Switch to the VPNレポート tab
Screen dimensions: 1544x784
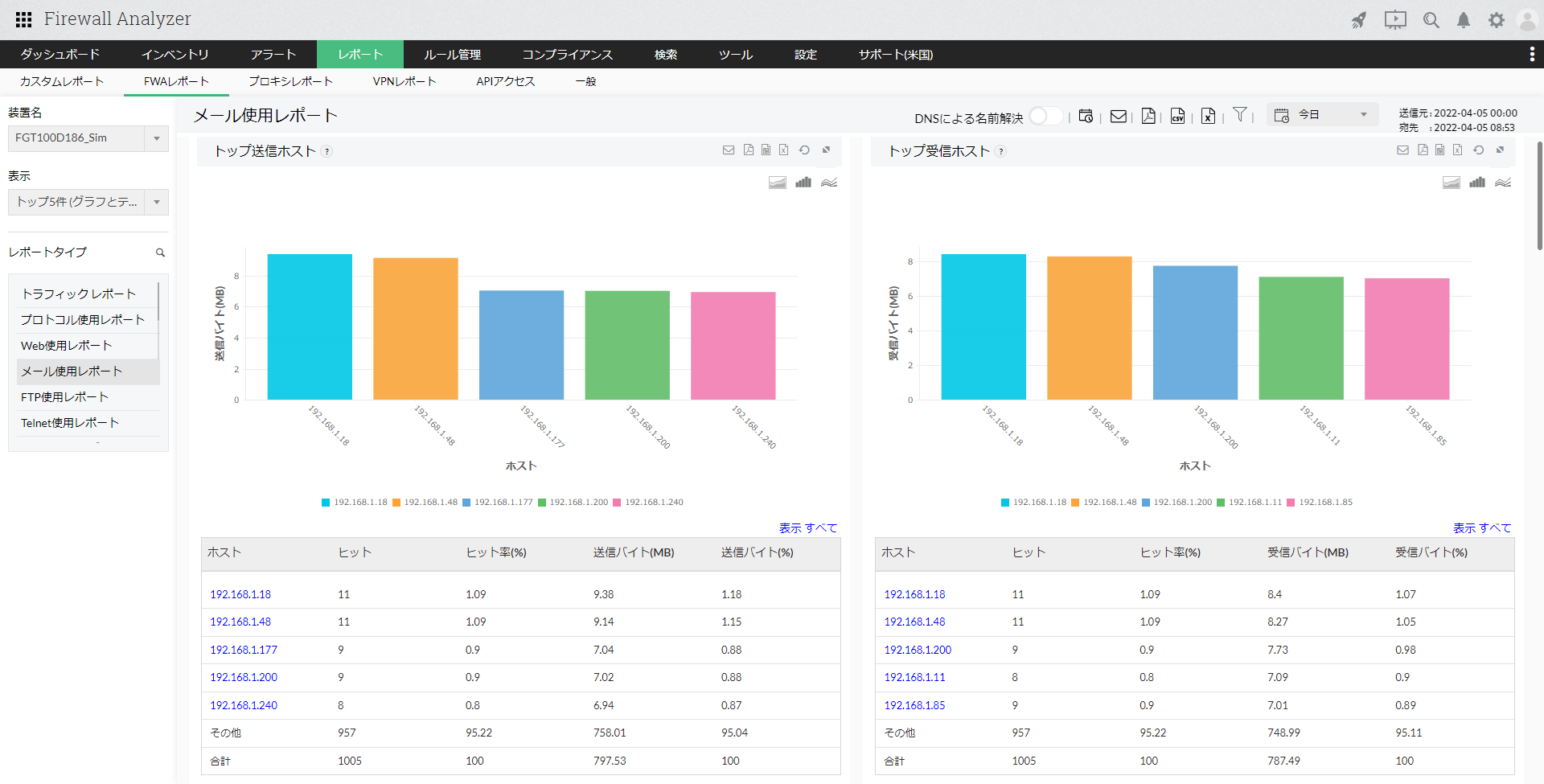click(x=404, y=81)
